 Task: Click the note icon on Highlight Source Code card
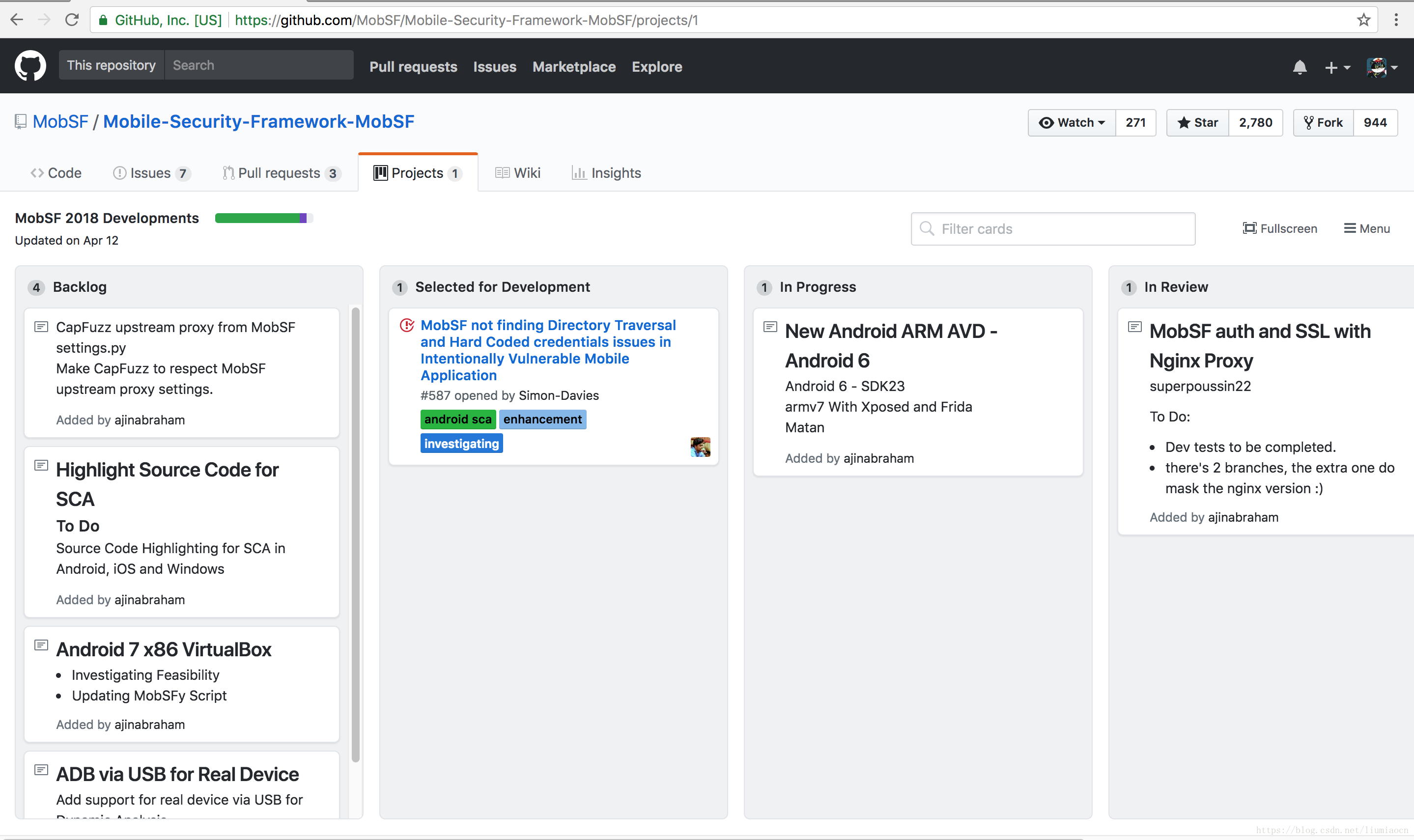[41, 465]
